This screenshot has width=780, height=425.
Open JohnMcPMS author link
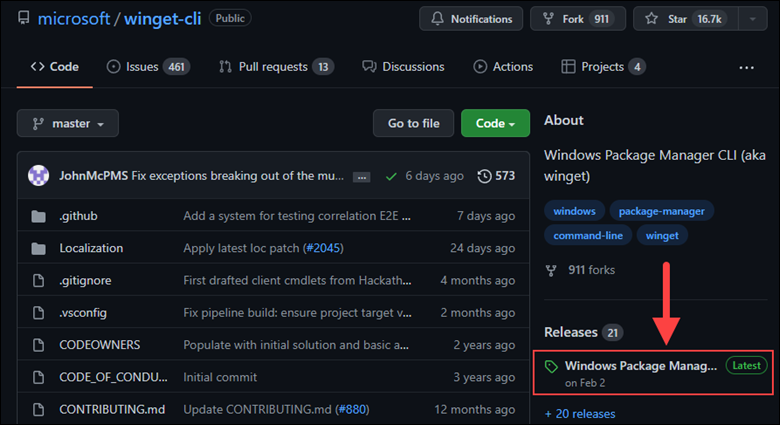tap(94, 176)
